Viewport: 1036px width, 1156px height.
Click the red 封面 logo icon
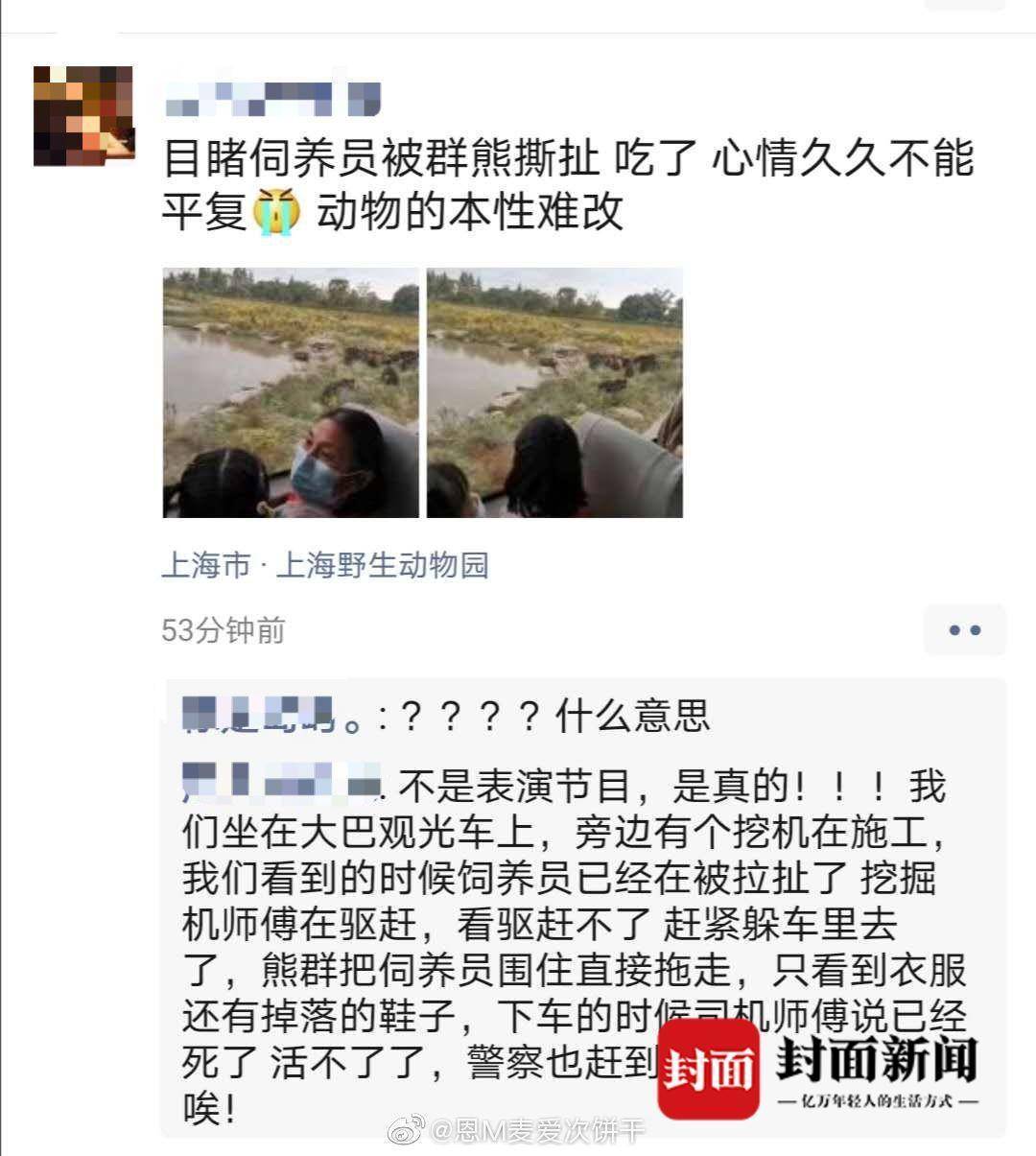[x=708, y=1069]
